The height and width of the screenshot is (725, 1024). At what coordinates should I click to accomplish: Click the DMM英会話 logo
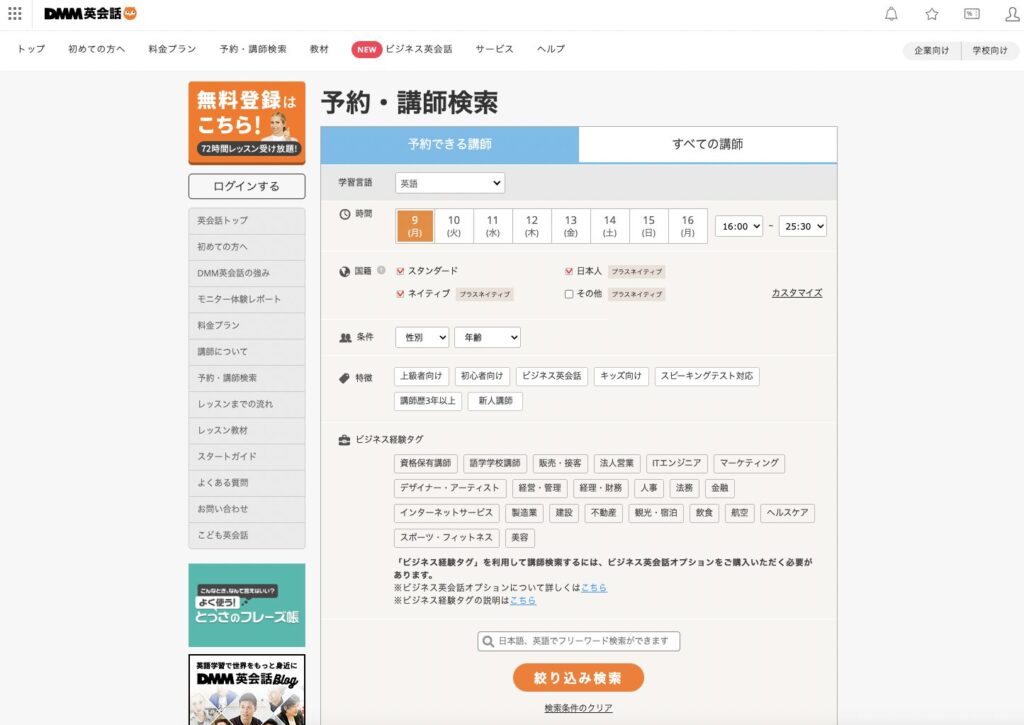90,13
